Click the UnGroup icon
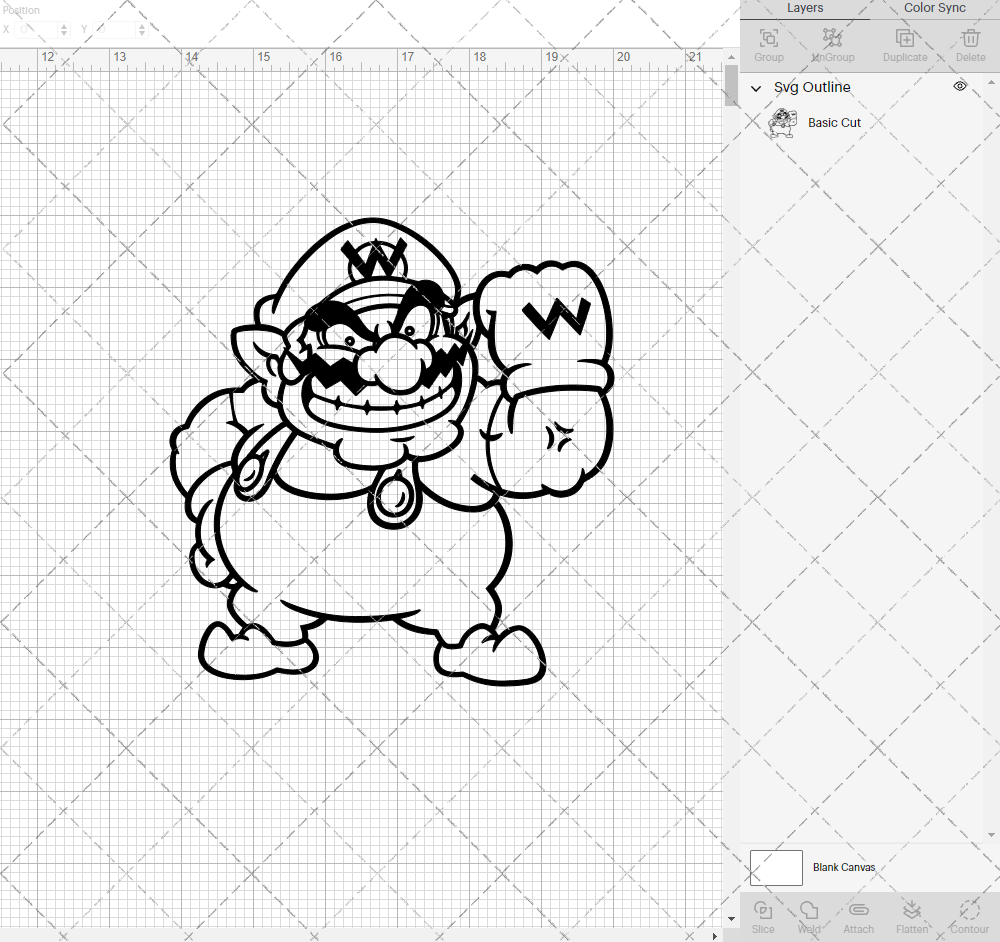This screenshot has width=1000, height=942. point(832,40)
